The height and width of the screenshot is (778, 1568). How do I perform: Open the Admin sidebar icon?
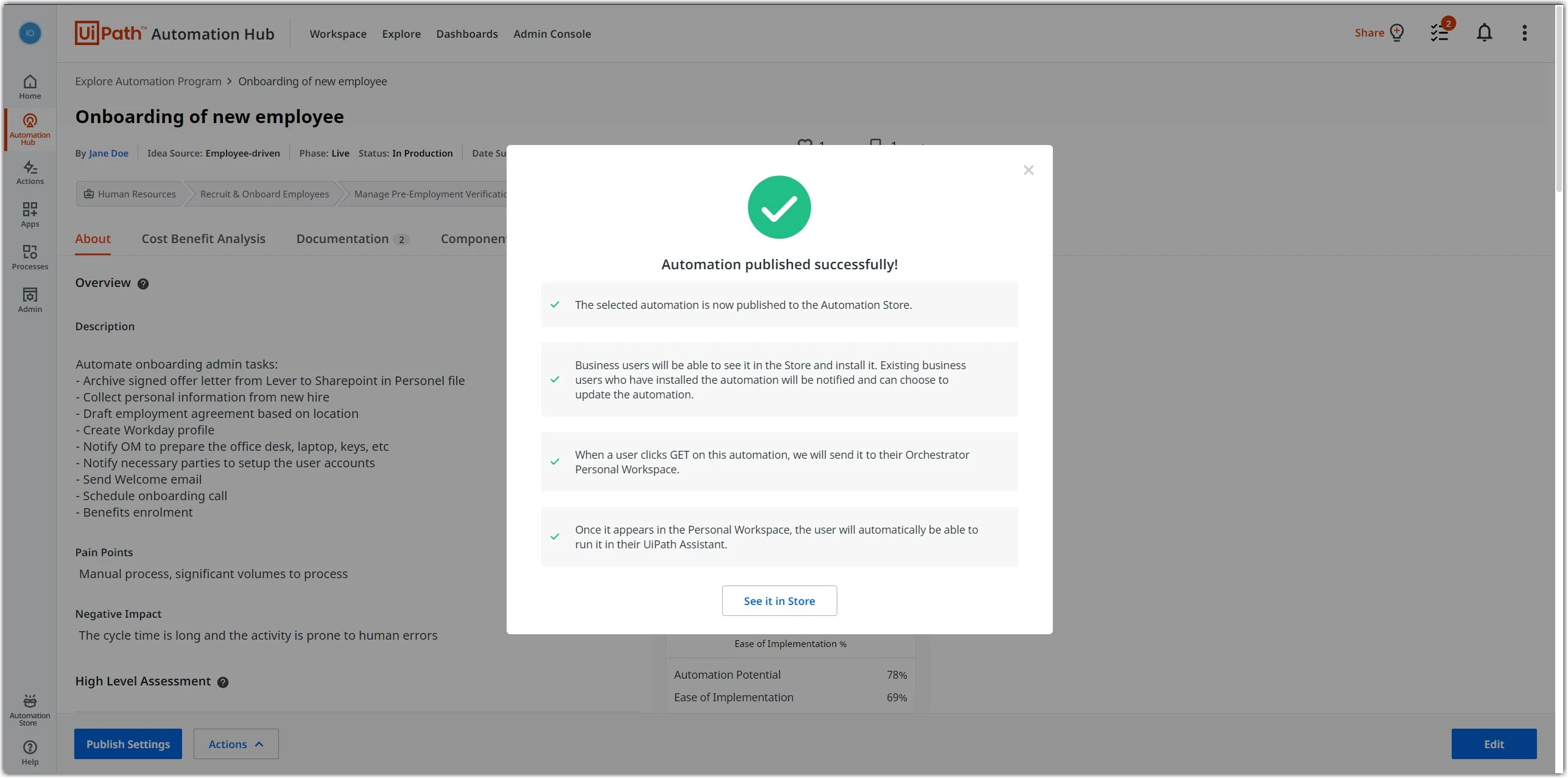click(x=30, y=300)
